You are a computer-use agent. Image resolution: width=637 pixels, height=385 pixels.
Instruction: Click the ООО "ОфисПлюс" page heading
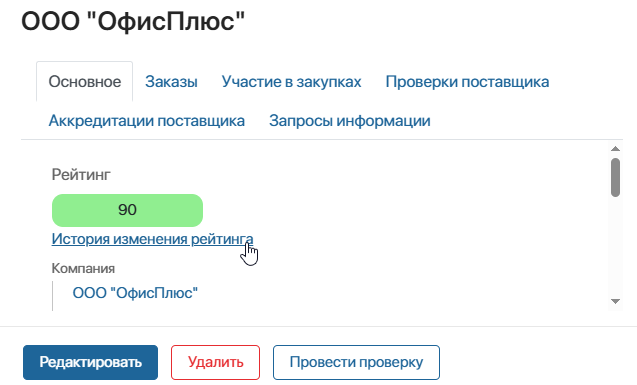[x=133, y=21]
